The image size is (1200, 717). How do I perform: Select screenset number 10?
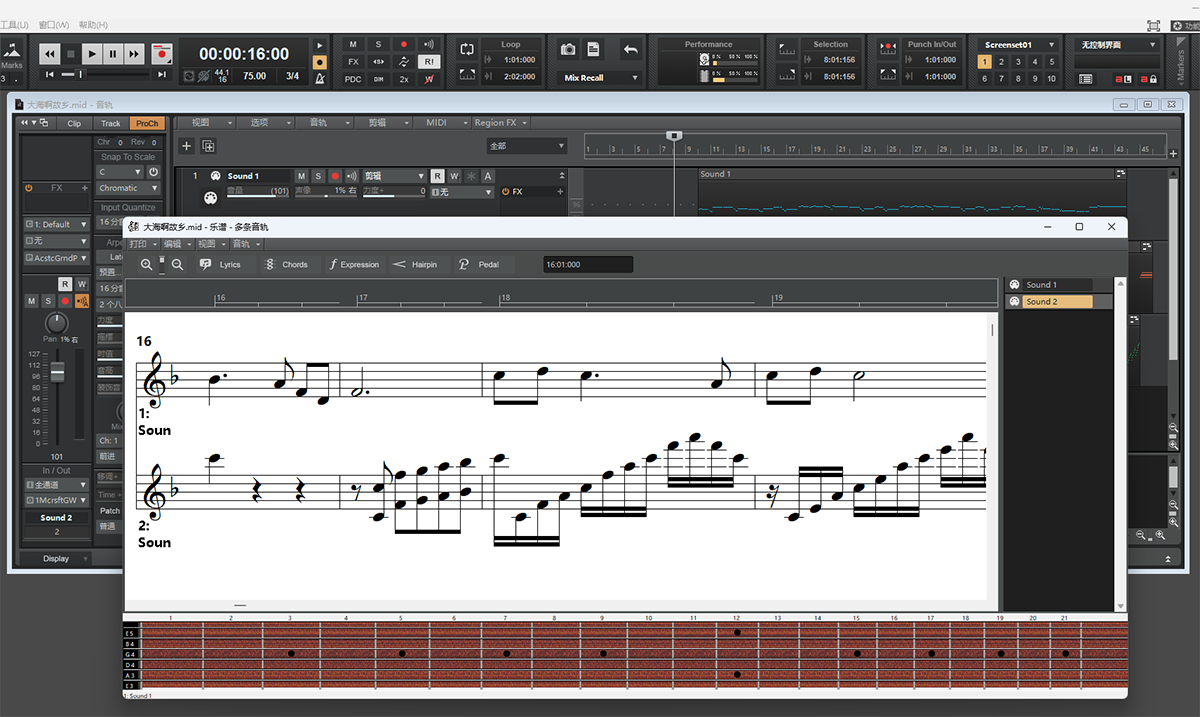point(1052,78)
